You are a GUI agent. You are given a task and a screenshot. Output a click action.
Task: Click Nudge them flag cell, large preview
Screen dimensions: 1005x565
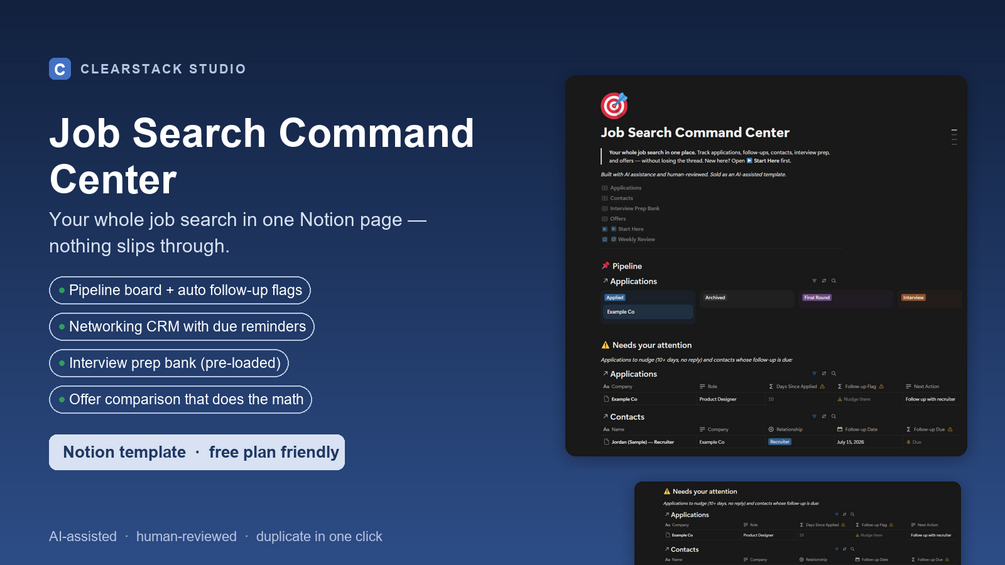[854, 399]
